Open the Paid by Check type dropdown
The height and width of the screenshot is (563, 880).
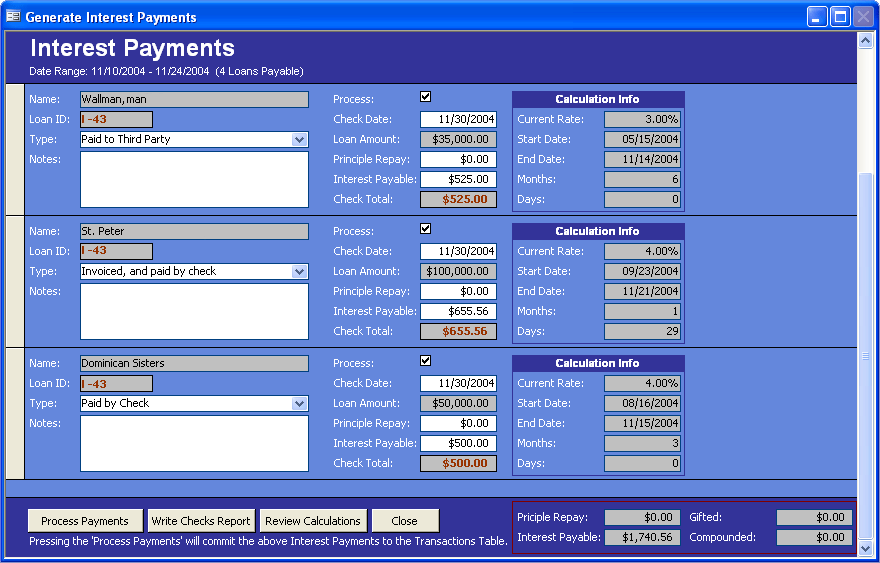pos(299,404)
